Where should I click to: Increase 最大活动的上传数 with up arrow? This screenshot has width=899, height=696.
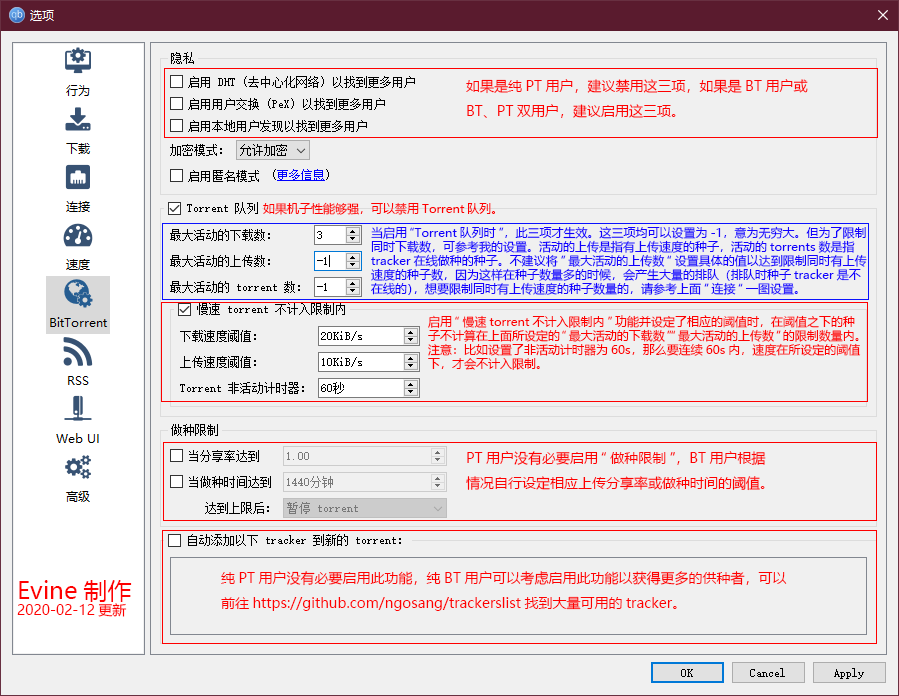click(x=353, y=257)
